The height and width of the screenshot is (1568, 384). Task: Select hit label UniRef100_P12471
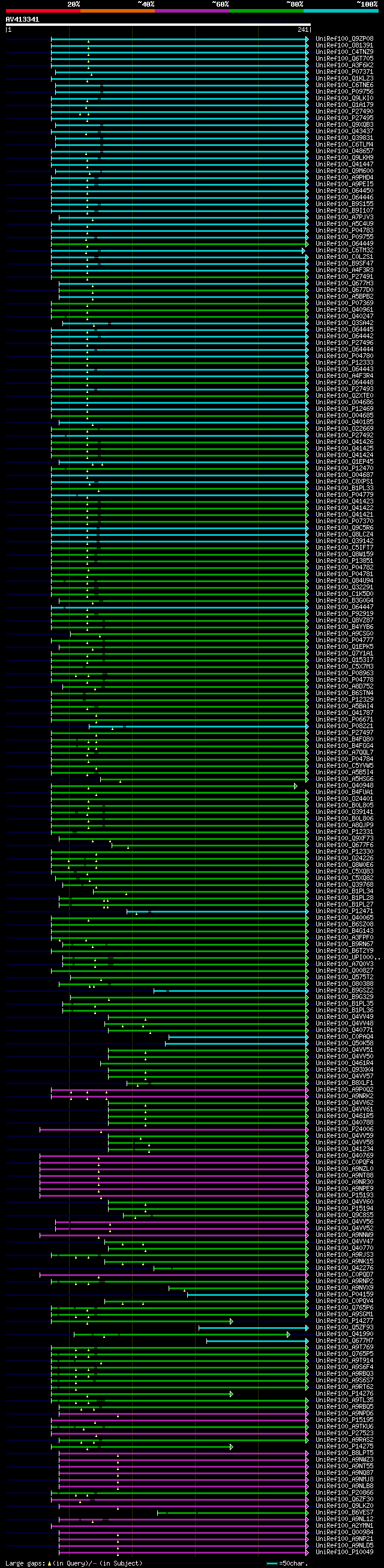pos(344,911)
